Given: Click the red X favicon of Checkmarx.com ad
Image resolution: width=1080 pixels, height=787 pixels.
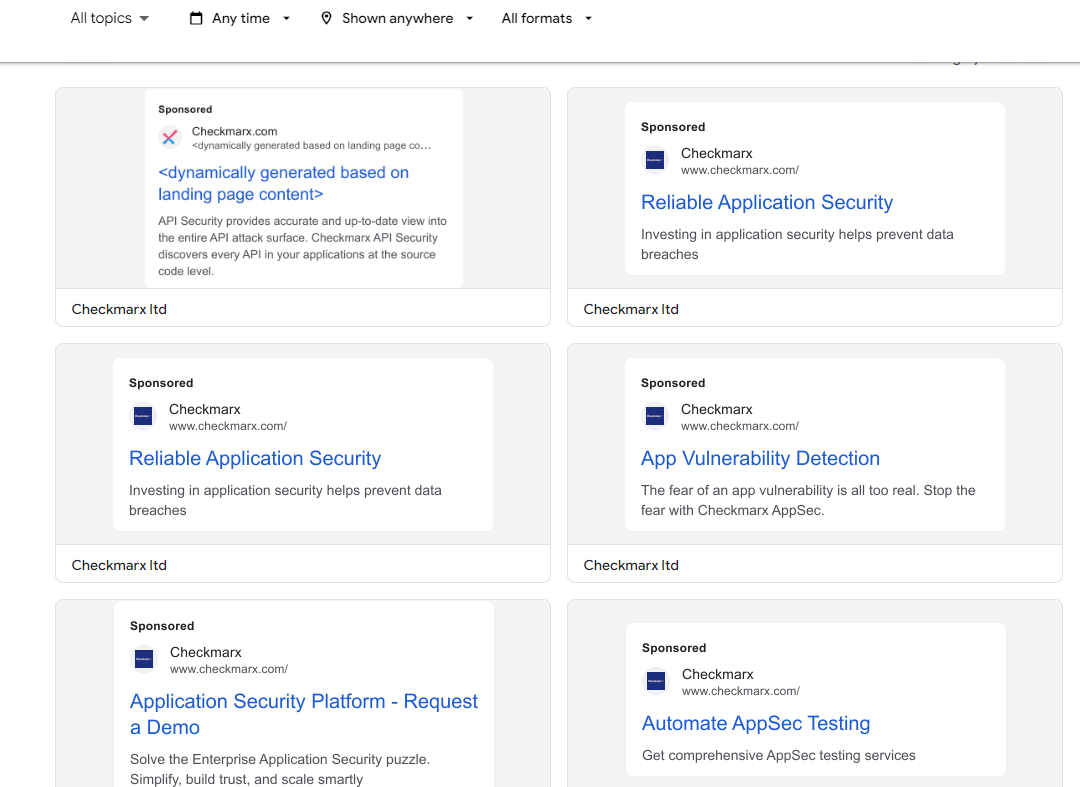Looking at the screenshot, I should [x=169, y=138].
